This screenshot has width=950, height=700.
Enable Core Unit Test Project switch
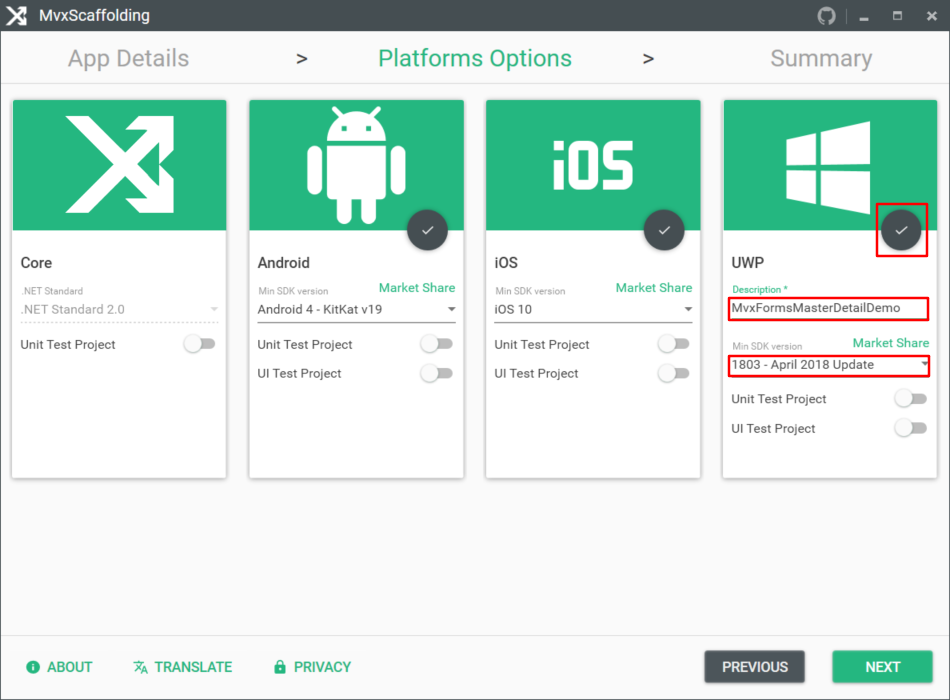[x=200, y=344]
